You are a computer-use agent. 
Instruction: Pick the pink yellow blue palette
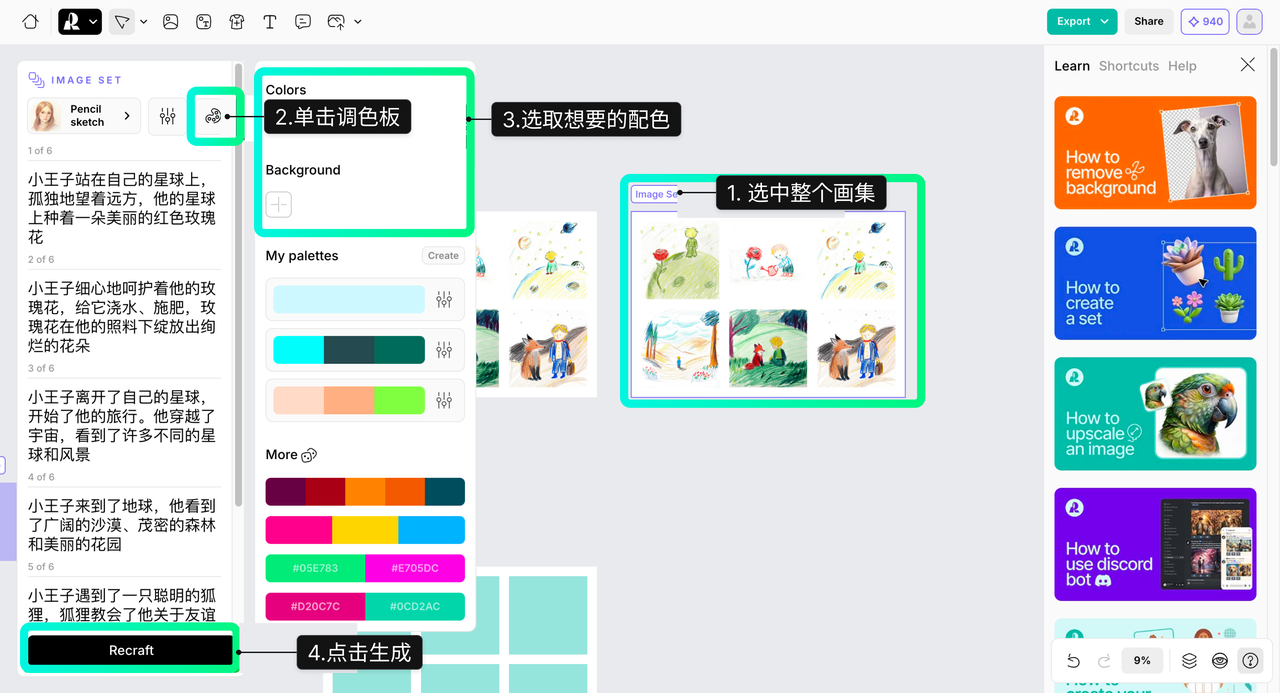[x=365, y=530]
